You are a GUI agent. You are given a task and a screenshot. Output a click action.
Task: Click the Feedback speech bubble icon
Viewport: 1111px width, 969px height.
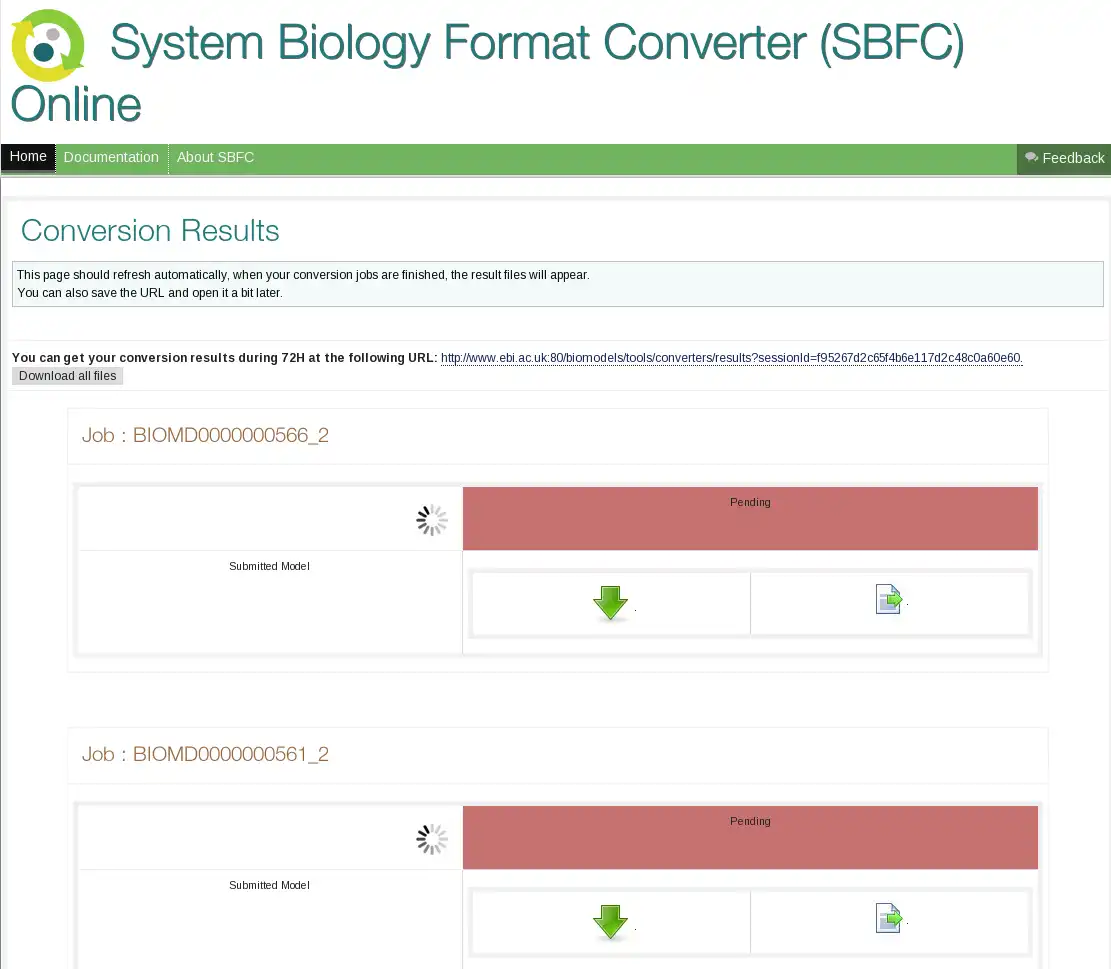coord(1031,157)
